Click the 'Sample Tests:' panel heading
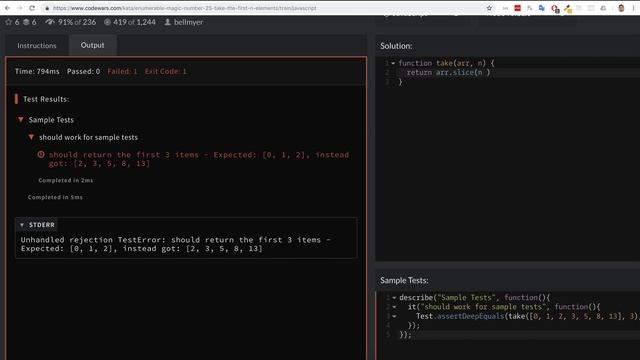640x360 pixels. click(x=404, y=280)
